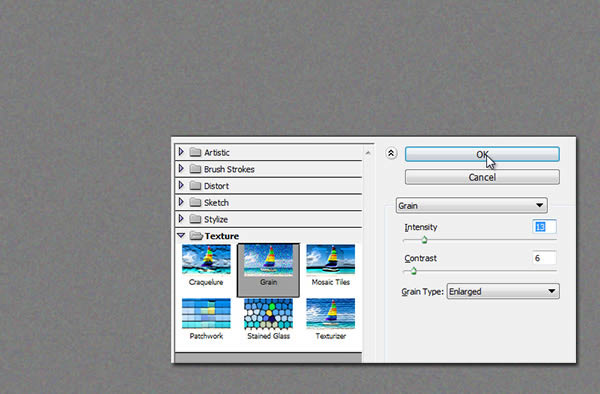
Task: Open the Grain Type dropdown
Action: coord(503,291)
